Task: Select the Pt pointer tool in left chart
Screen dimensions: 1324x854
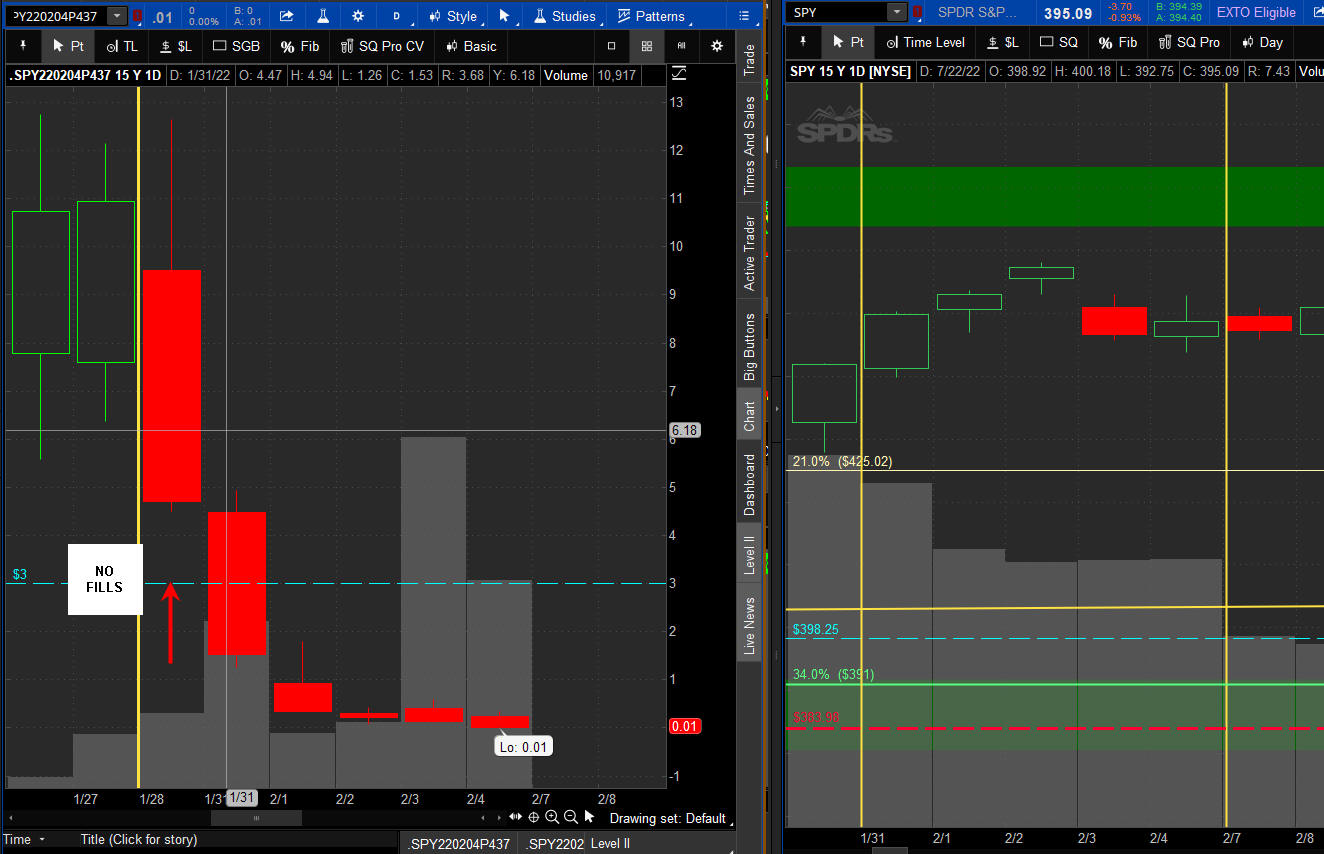Action: (68, 46)
